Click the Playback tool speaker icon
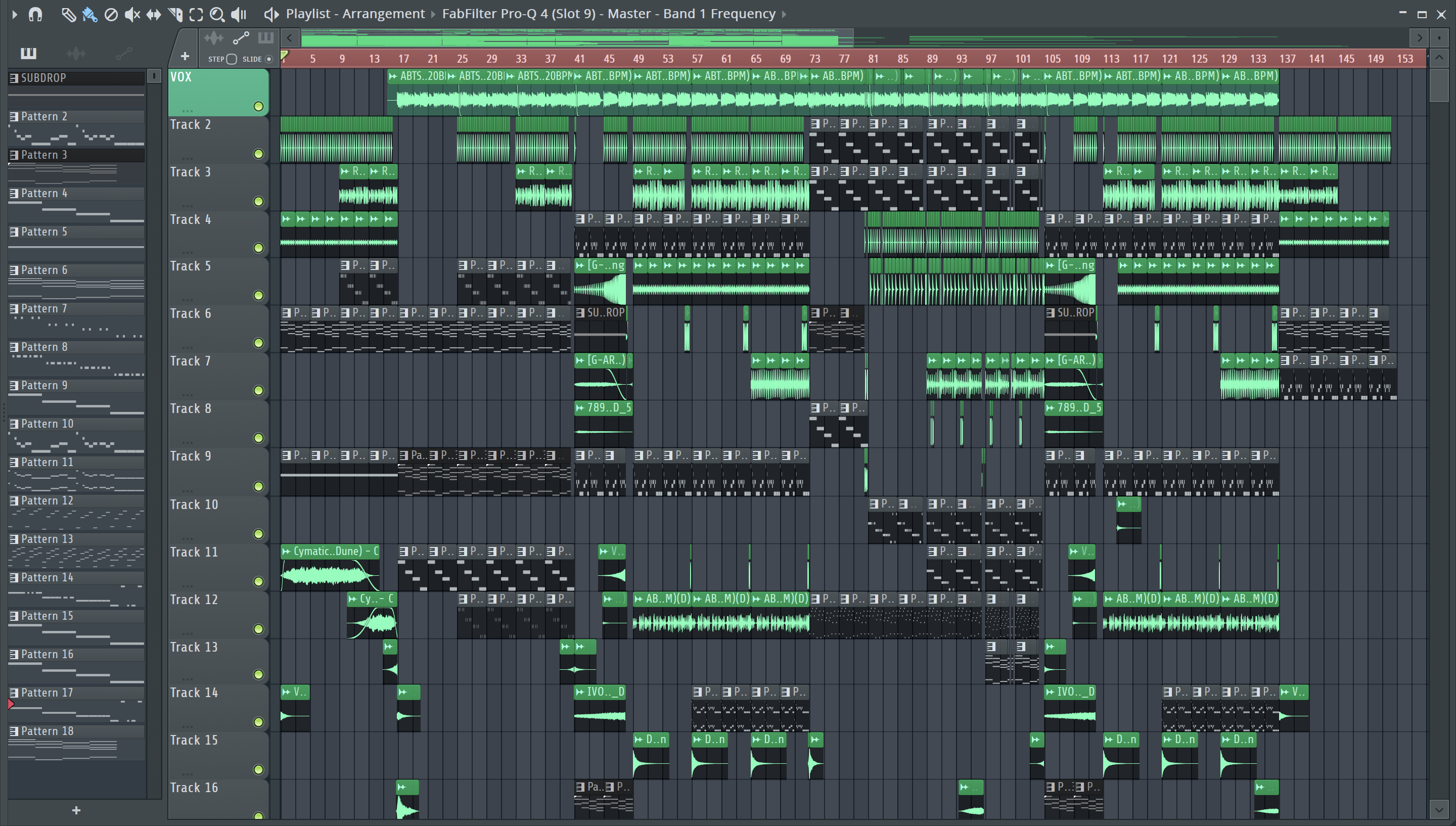Viewport: 1456px width, 826px height. click(239, 14)
